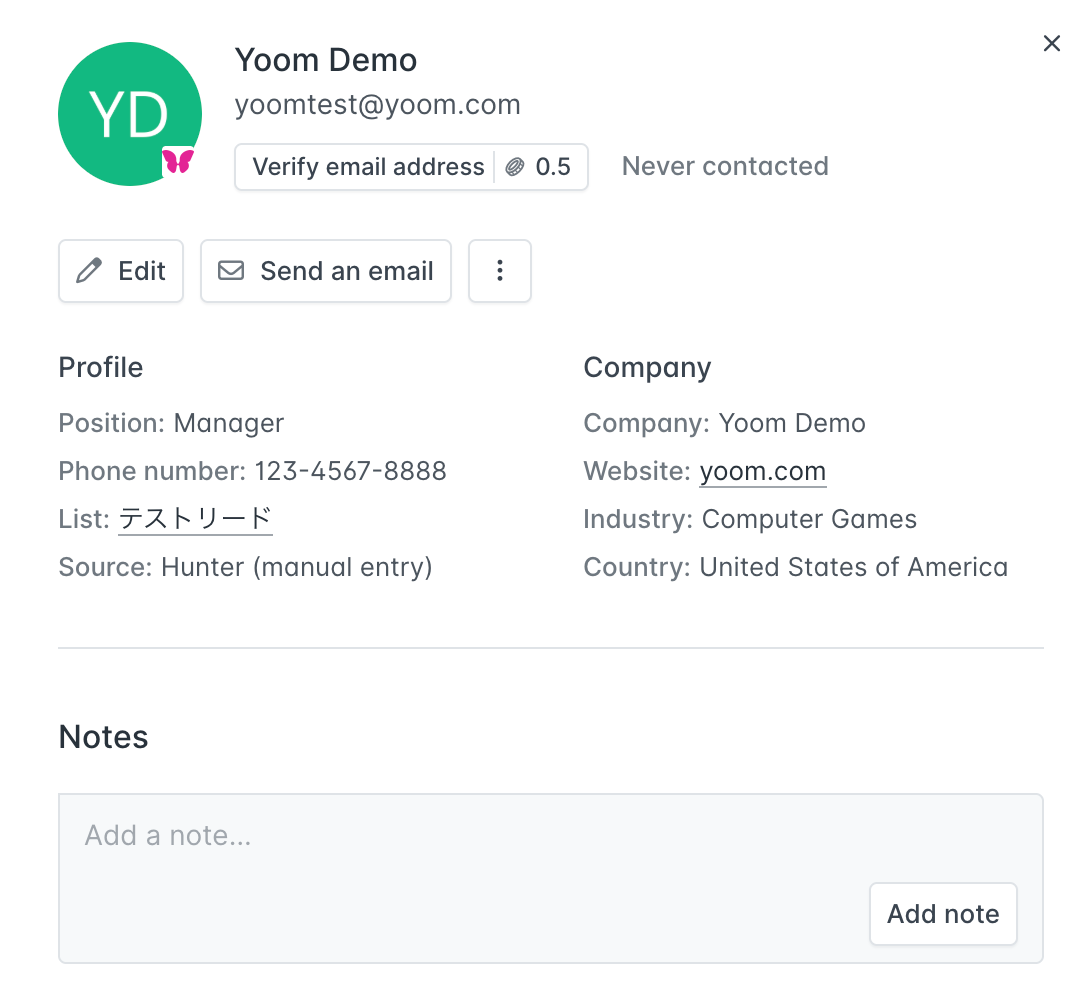Click Industry: Computer Games text
The height and width of the screenshot is (992, 1084).
(750, 519)
